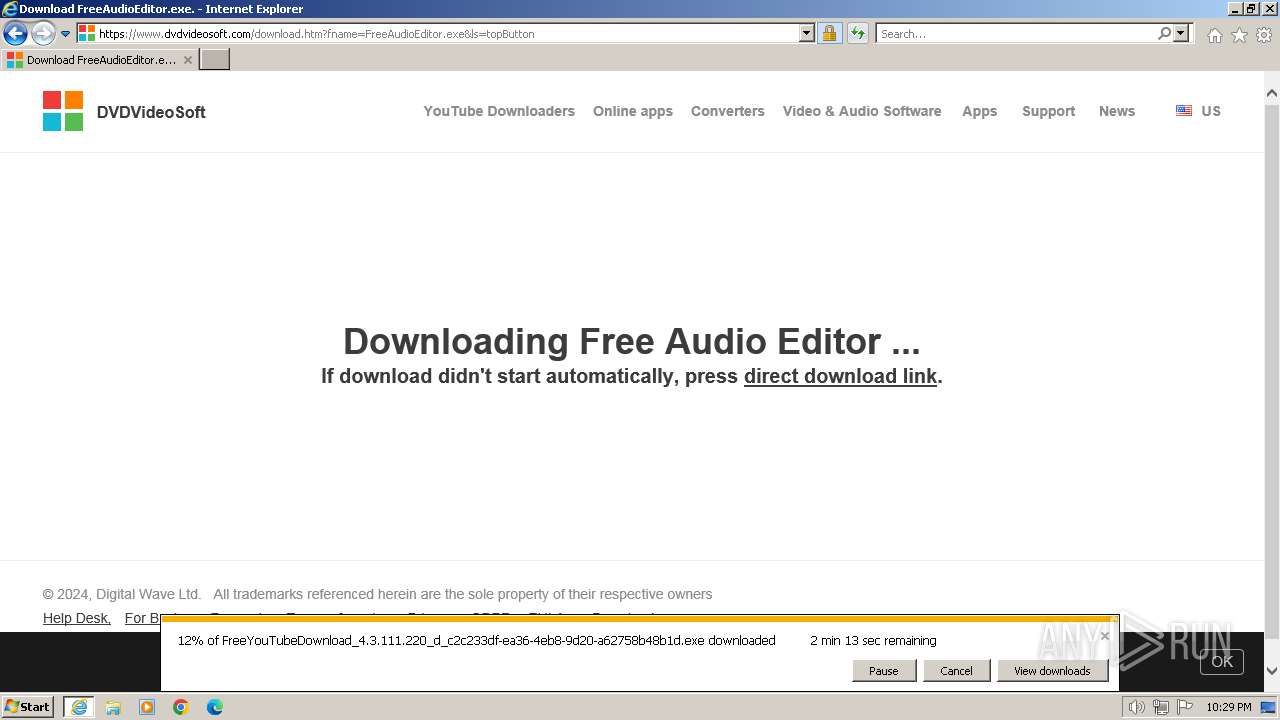Select the Download FreeAudioEditor.exe tab
This screenshot has height=720, width=1280.
pos(99,59)
